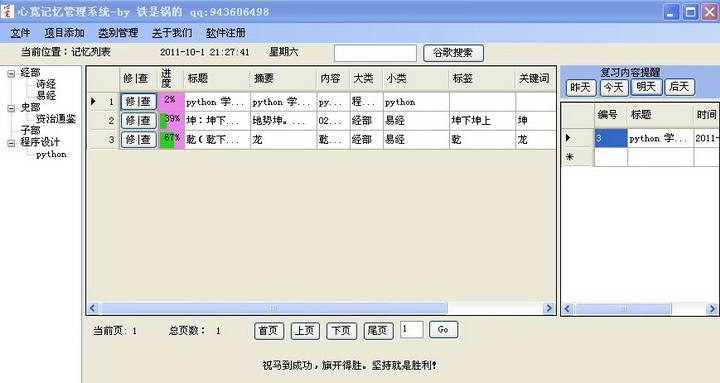Click the application icon in title bar
Image resolution: width=720 pixels, height=383 pixels.
click(x=7, y=11)
